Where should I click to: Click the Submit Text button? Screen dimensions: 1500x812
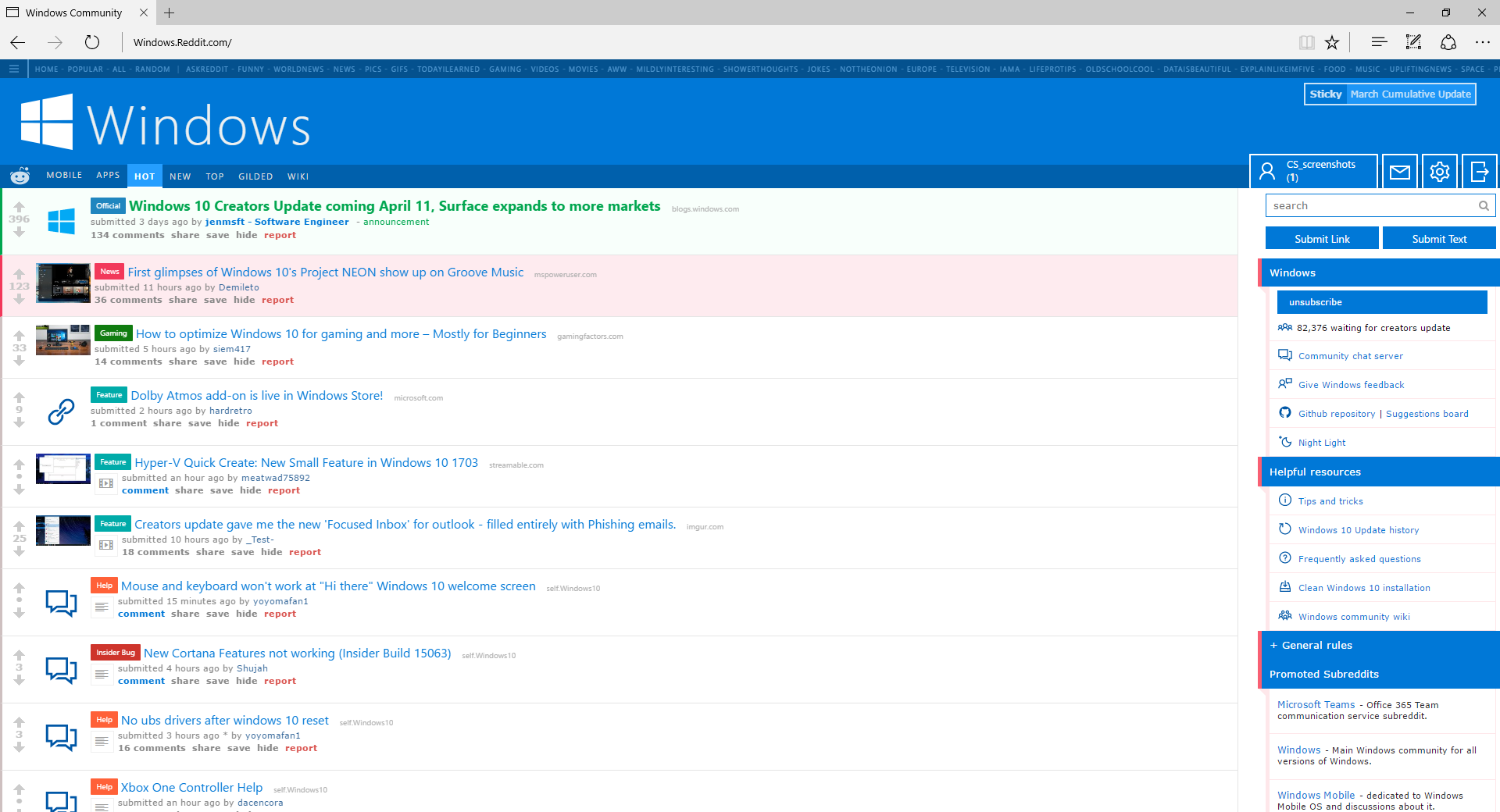(1439, 238)
